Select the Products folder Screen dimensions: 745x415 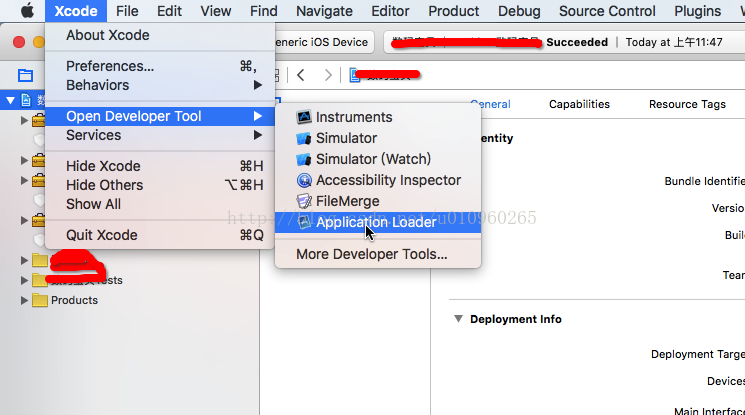pos(74,300)
